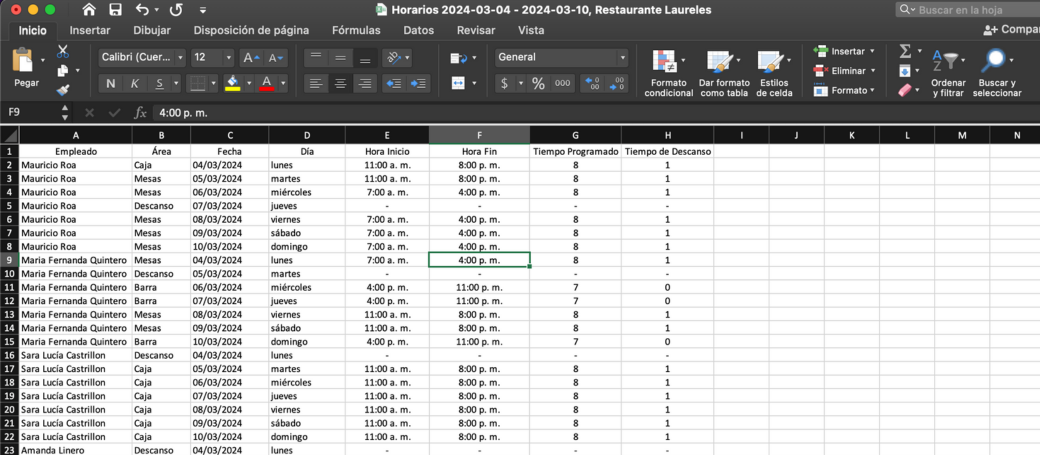1040x455 pixels.
Task: Click the Cut scissors icon
Action: point(63,51)
